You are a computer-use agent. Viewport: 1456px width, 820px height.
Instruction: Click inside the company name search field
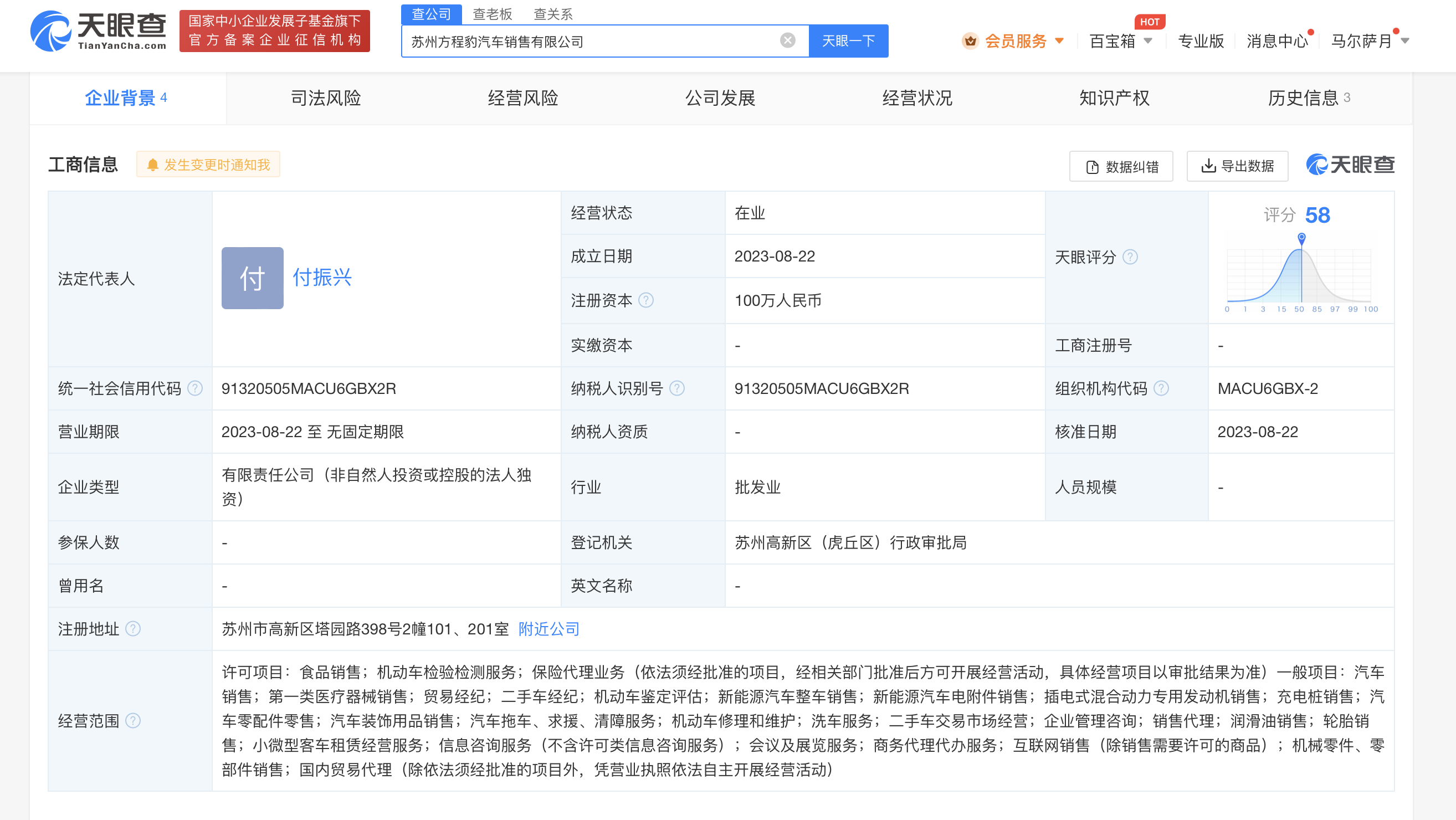click(565, 40)
